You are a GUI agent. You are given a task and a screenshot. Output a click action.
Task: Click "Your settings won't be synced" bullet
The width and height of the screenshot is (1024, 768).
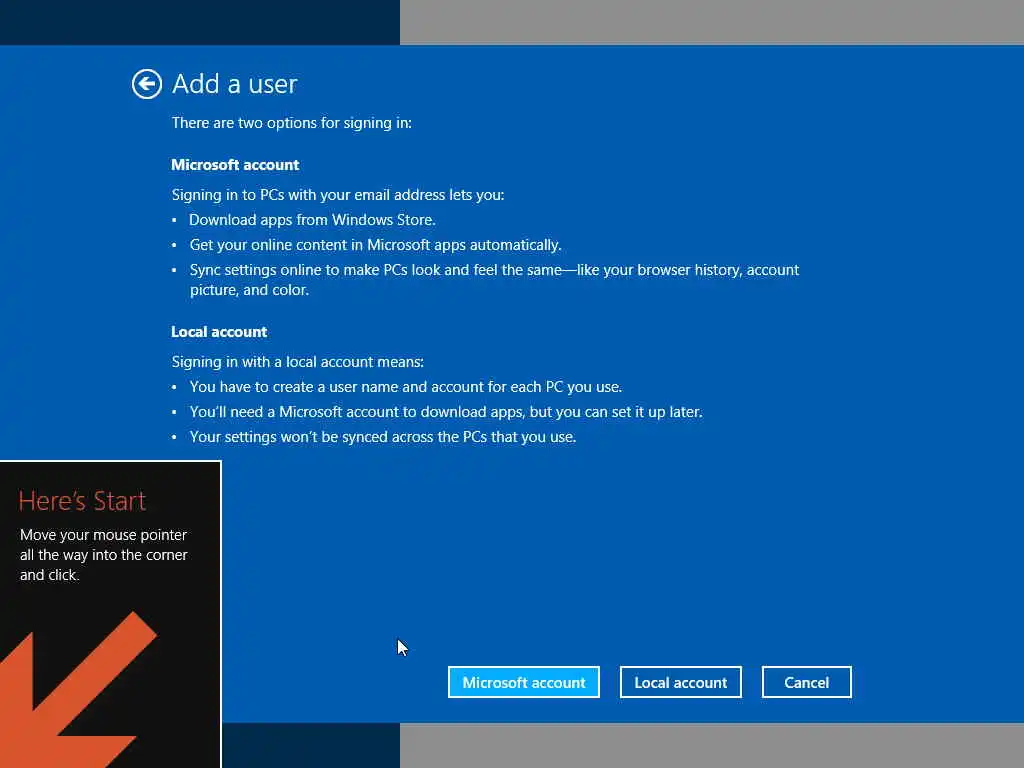tap(383, 437)
